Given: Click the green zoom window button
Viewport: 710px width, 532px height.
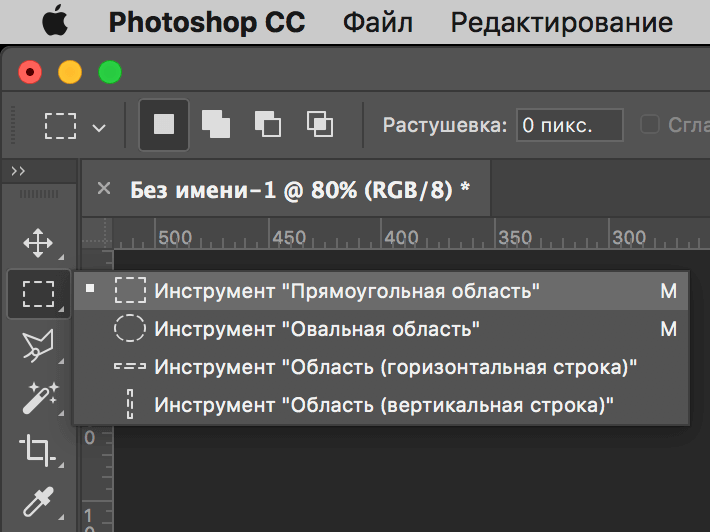Looking at the screenshot, I should (110, 72).
